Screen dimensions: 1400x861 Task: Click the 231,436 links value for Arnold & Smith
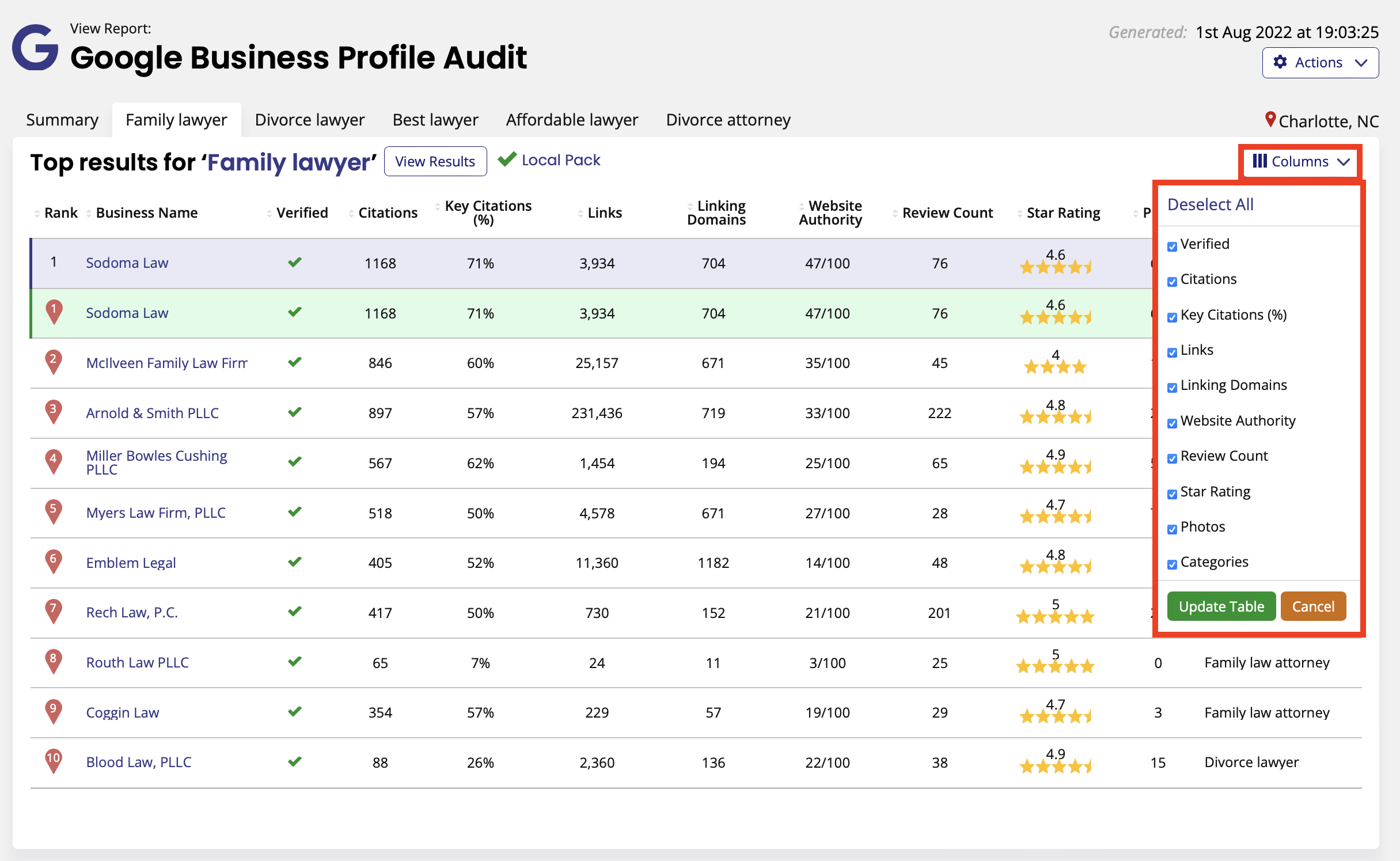tap(597, 413)
